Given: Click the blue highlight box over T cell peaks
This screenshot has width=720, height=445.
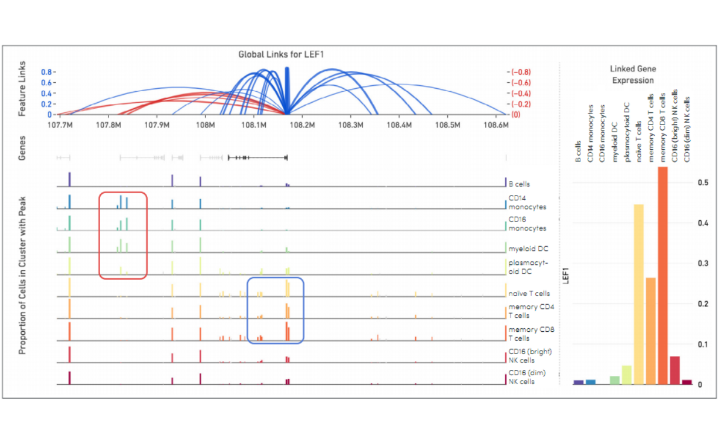Looking at the screenshot, I should point(275,310).
